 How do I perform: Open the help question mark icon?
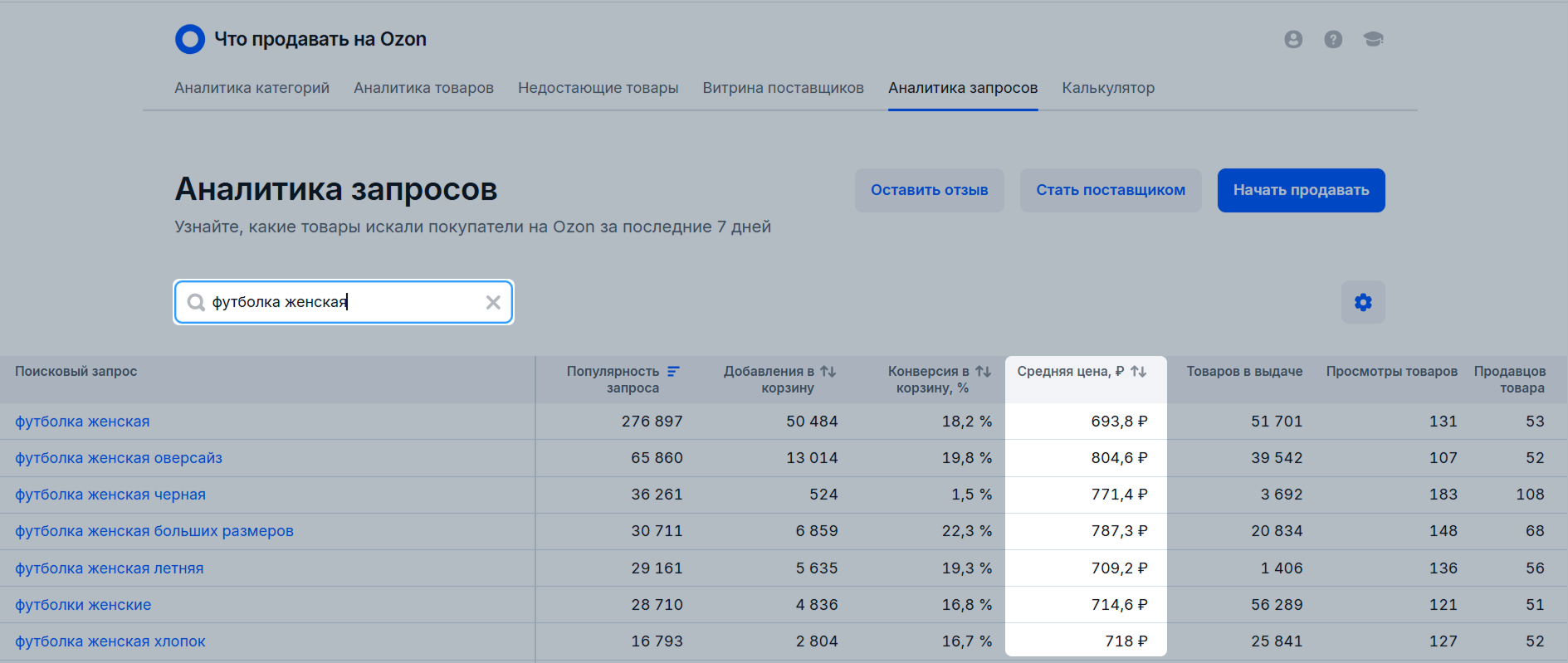tap(1333, 39)
